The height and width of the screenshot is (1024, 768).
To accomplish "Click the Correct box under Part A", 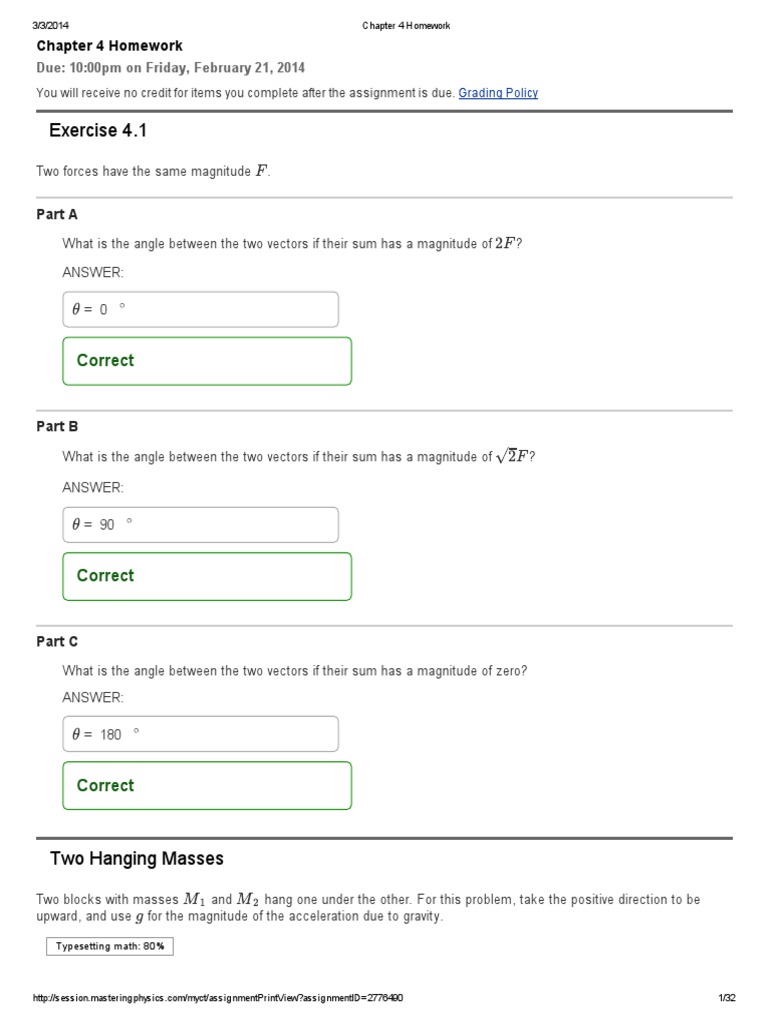I will pyautogui.click(x=207, y=361).
